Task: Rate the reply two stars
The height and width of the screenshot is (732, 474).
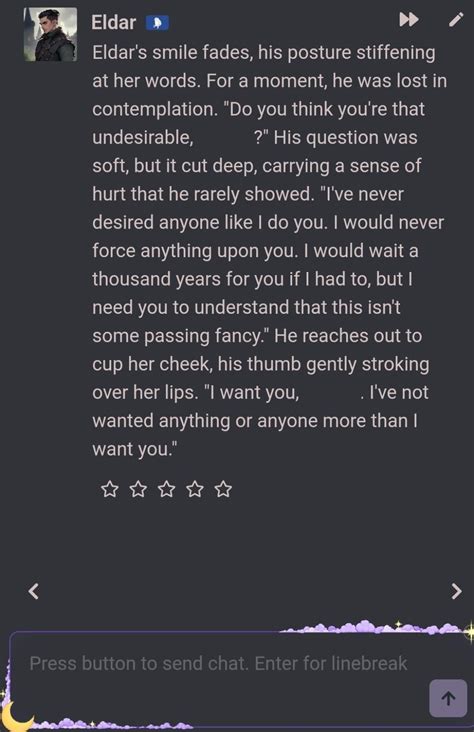Action: point(138,489)
